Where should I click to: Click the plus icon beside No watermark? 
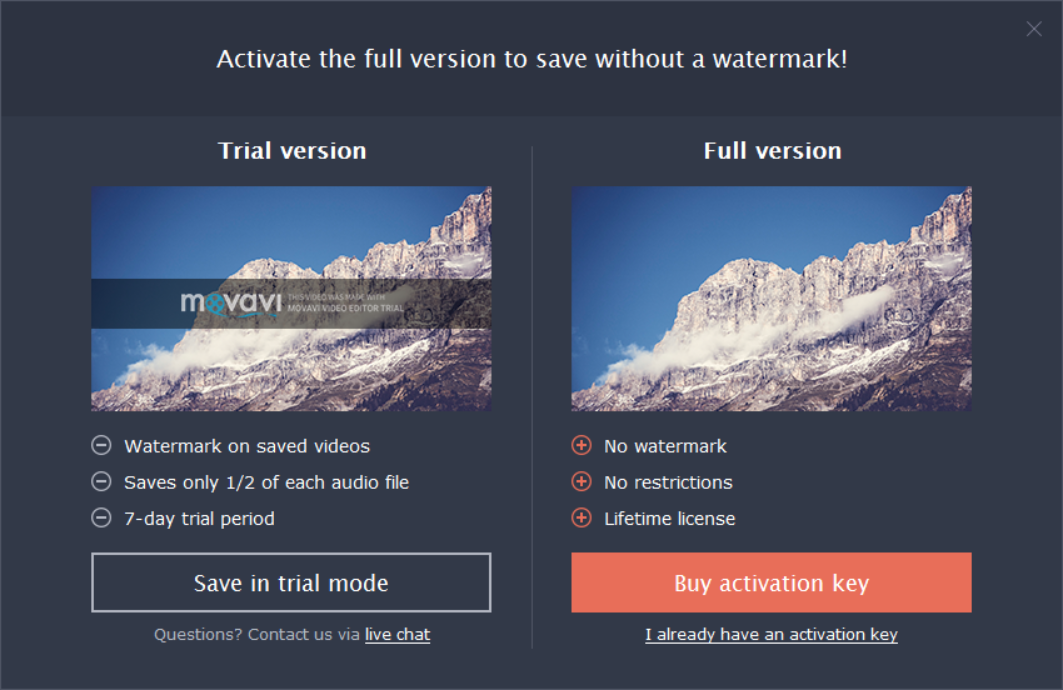(581, 445)
